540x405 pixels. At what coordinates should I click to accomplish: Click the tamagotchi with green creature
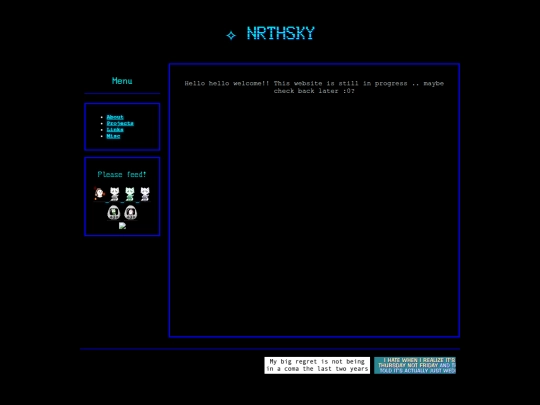(114, 212)
